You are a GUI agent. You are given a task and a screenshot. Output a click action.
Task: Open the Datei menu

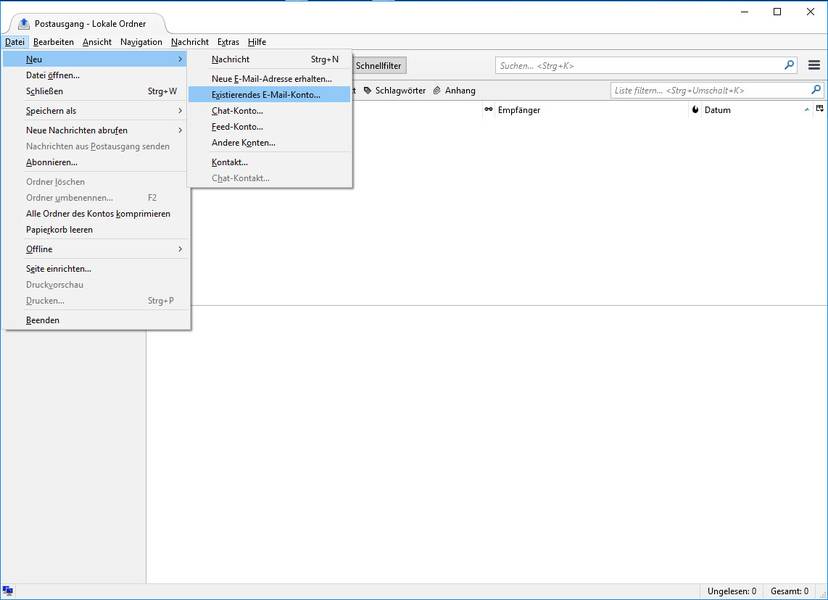(15, 42)
